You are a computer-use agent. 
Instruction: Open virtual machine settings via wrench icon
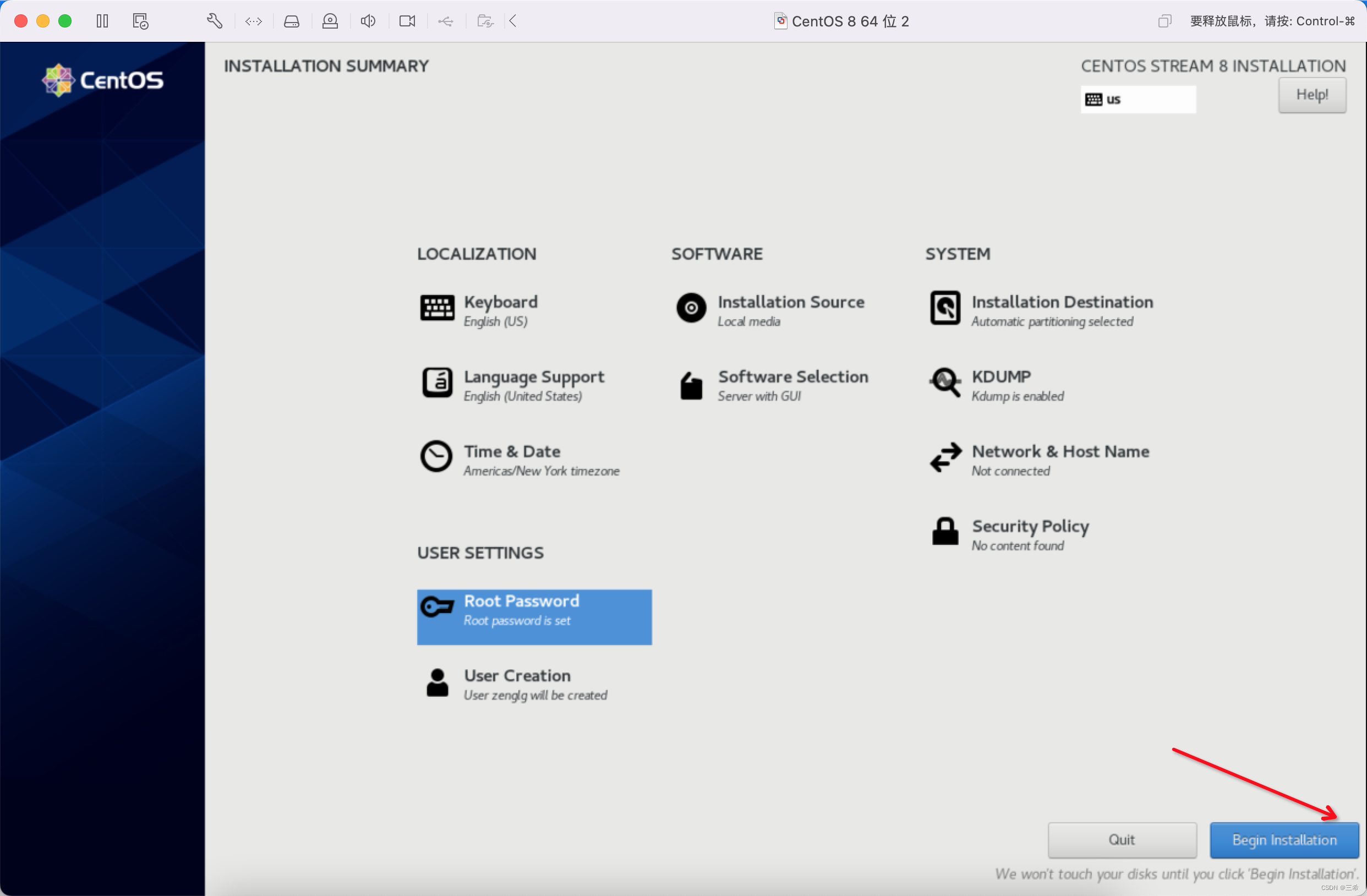(214, 21)
